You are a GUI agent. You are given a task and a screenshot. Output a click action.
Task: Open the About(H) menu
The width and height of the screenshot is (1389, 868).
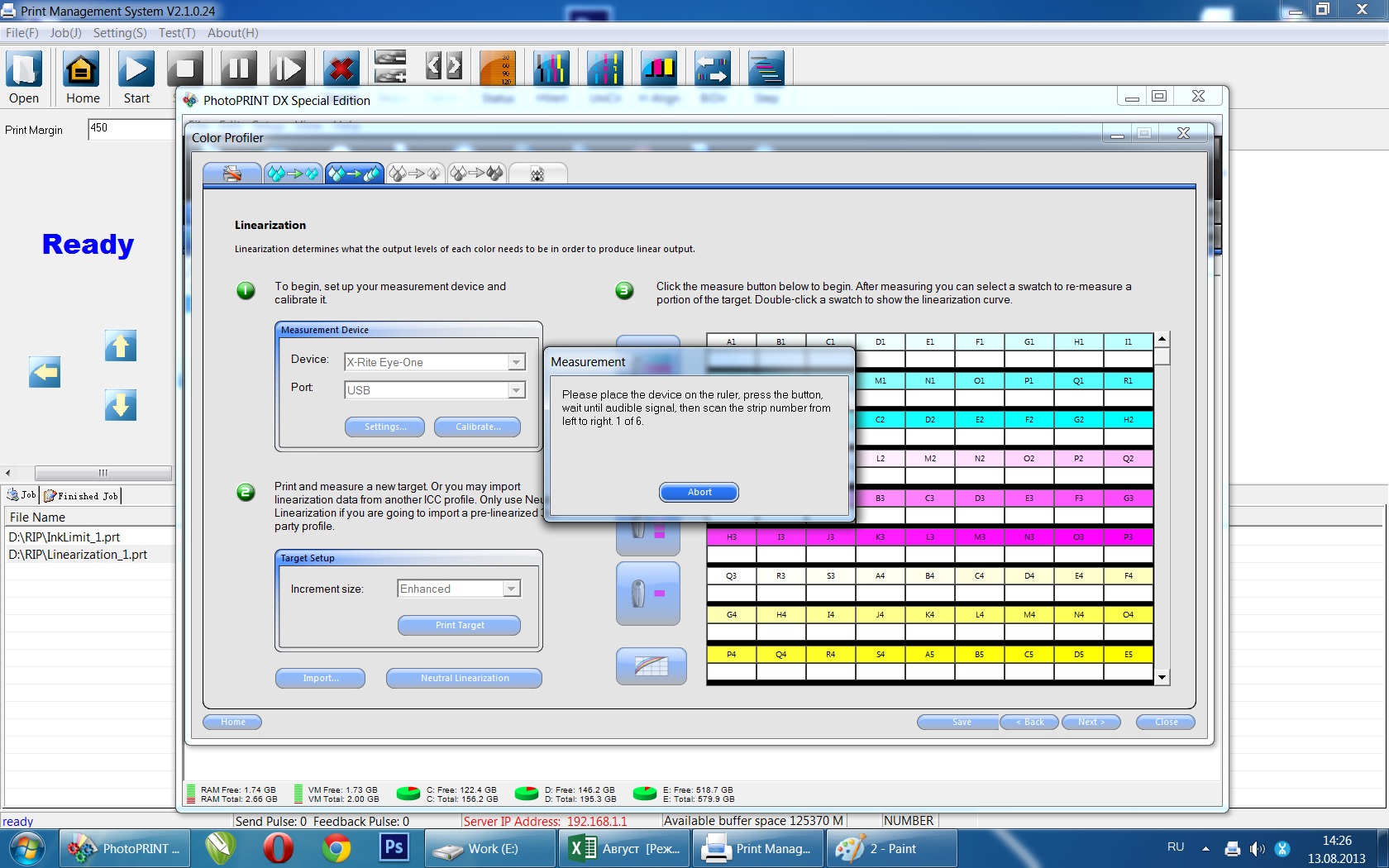[233, 33]
